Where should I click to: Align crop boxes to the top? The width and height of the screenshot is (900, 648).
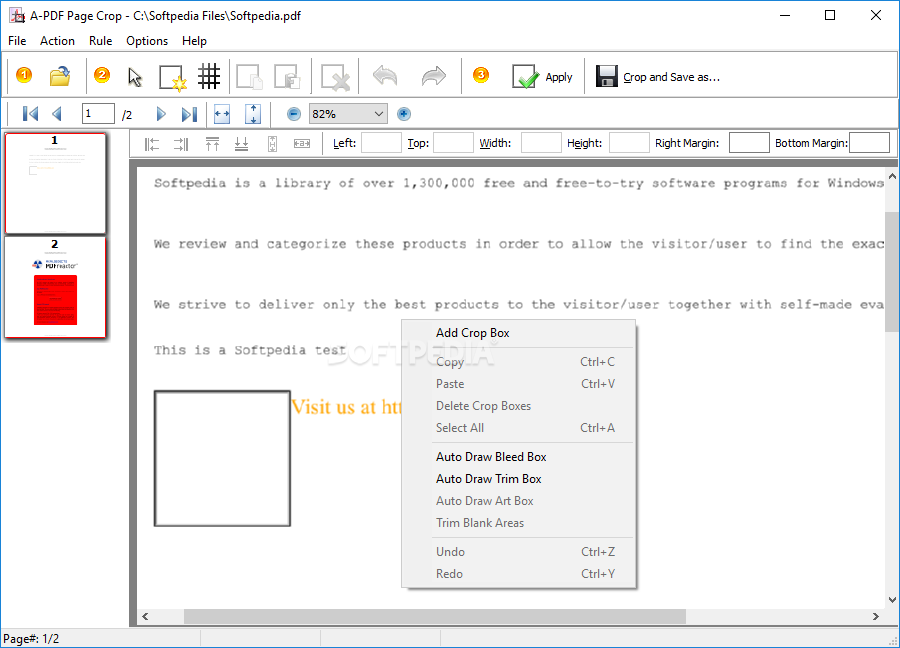pos(212,144)
